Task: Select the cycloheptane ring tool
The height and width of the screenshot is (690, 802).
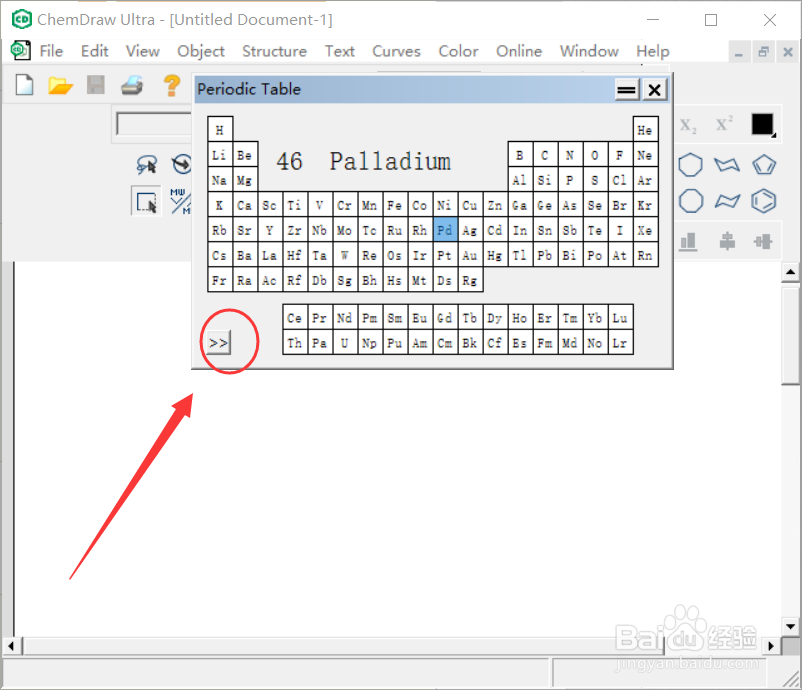Action: coord(690,165)
